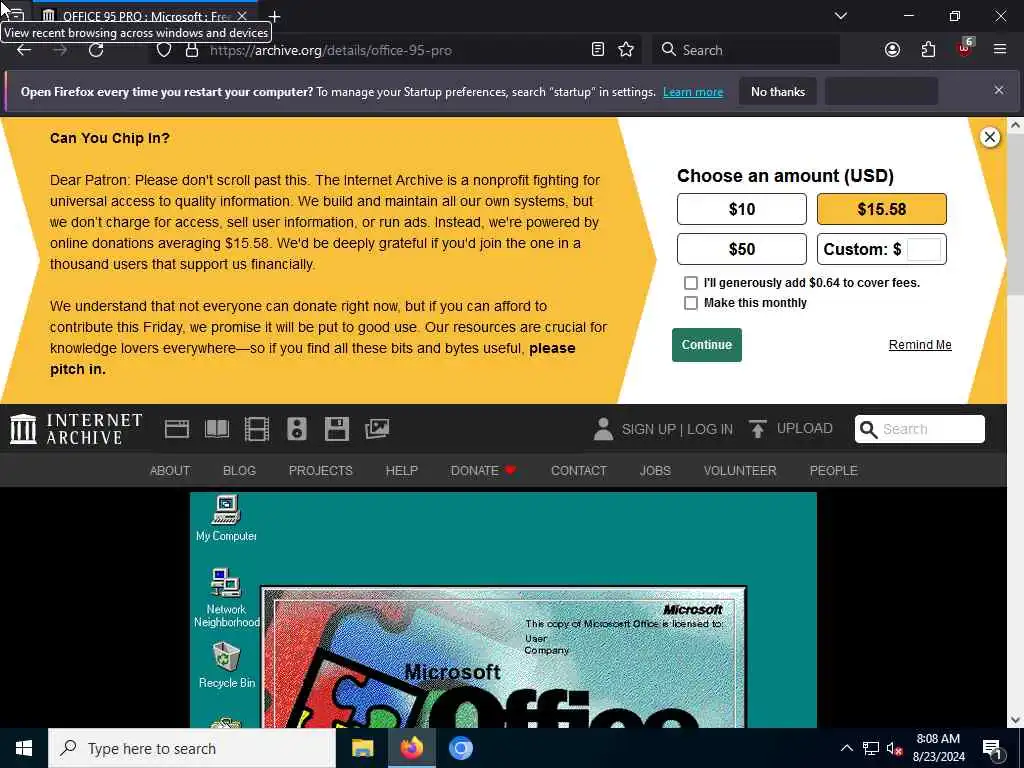Click Network Neighborhood icon in emulator

(x=226, y=598)
